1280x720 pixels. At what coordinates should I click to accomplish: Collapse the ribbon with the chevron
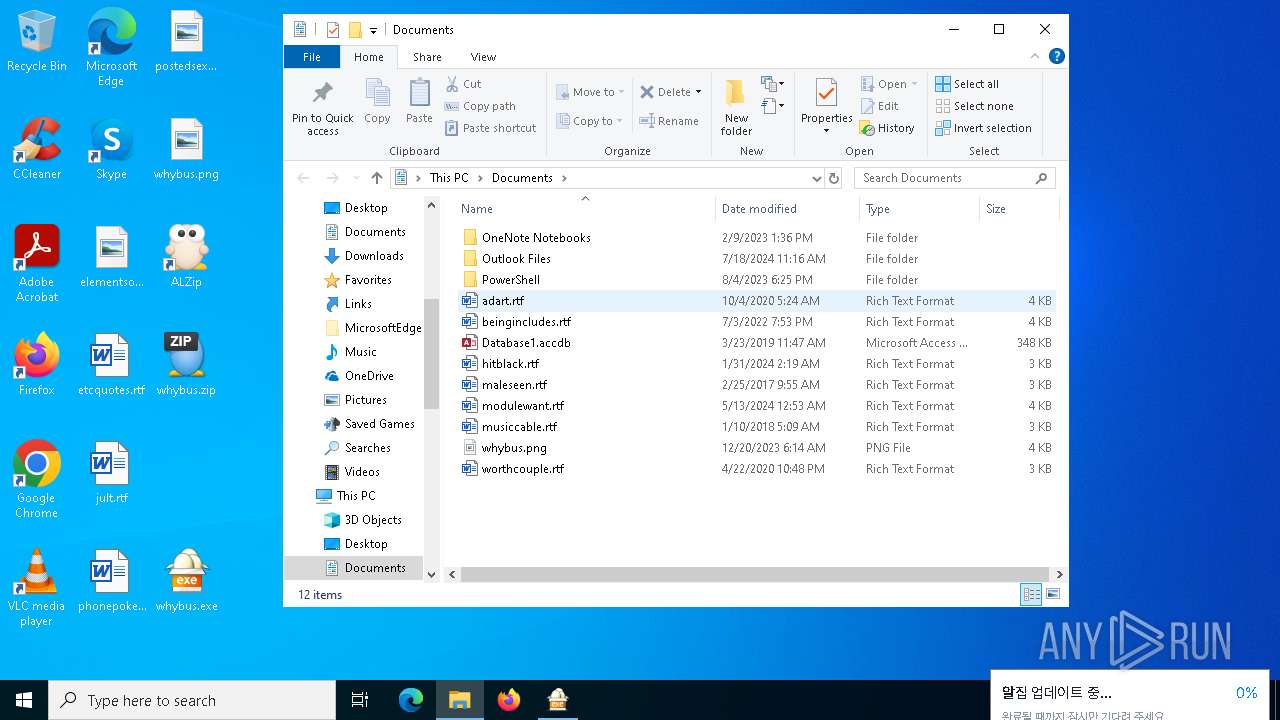pos(1035,57)
